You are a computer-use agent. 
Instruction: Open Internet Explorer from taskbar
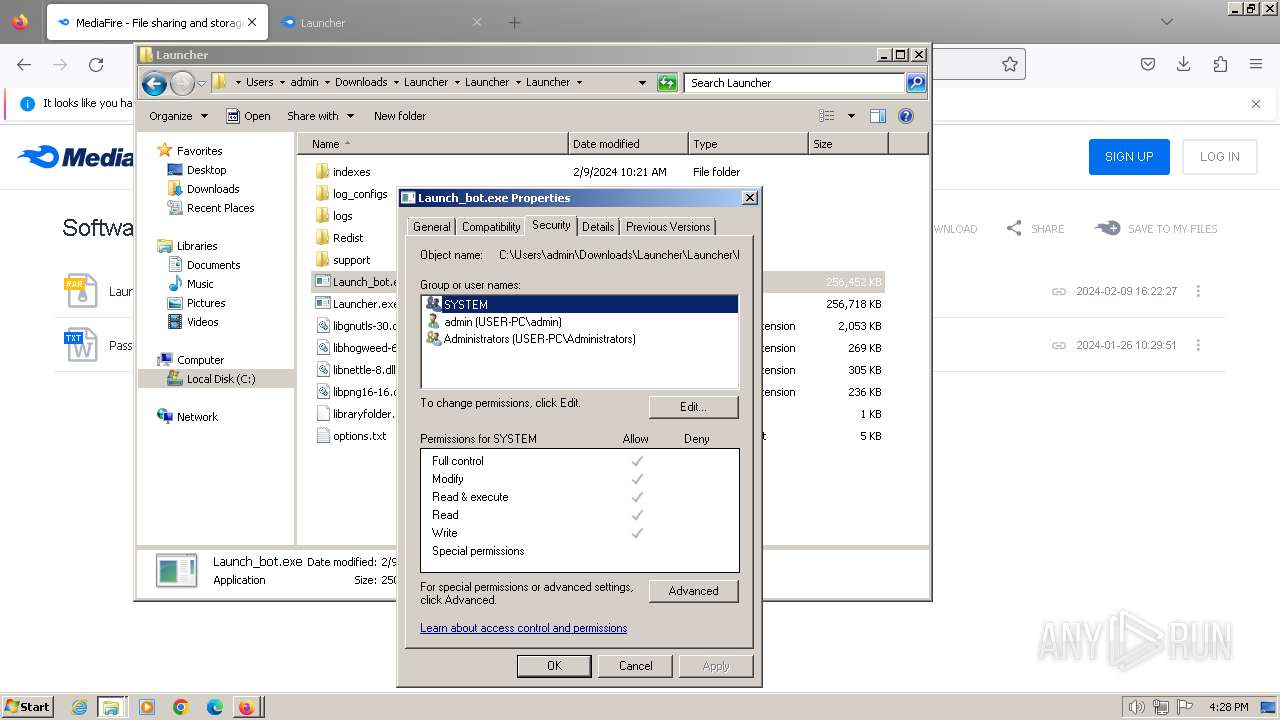79,707
